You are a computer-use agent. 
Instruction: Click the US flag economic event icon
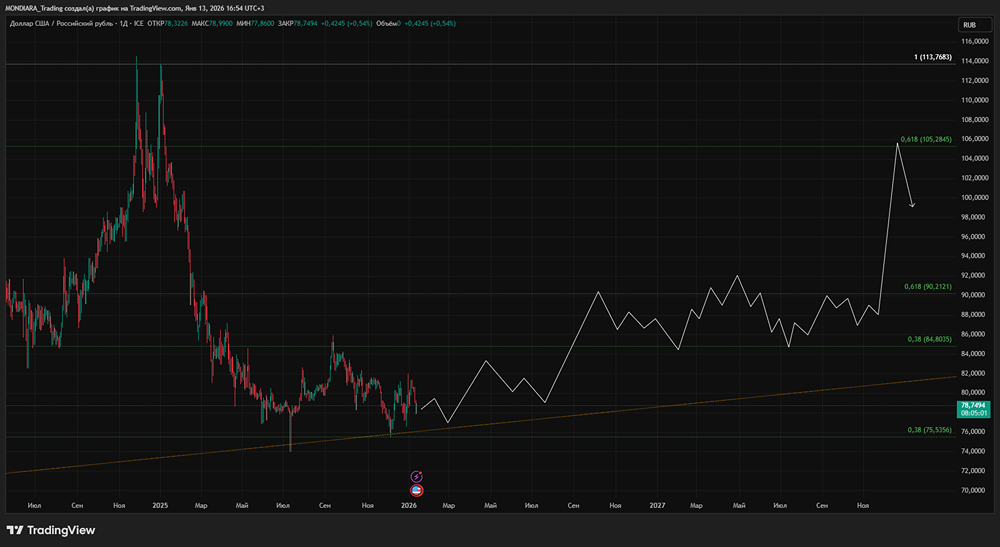click(x=417, y=490)
